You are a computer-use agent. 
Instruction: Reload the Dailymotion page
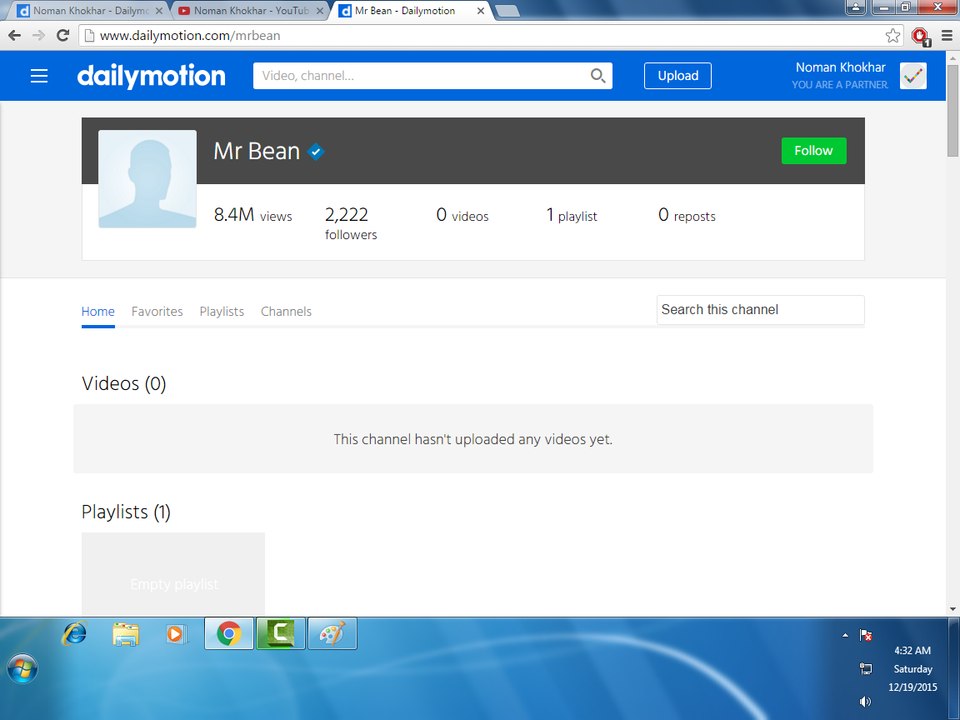coord(62,36)
